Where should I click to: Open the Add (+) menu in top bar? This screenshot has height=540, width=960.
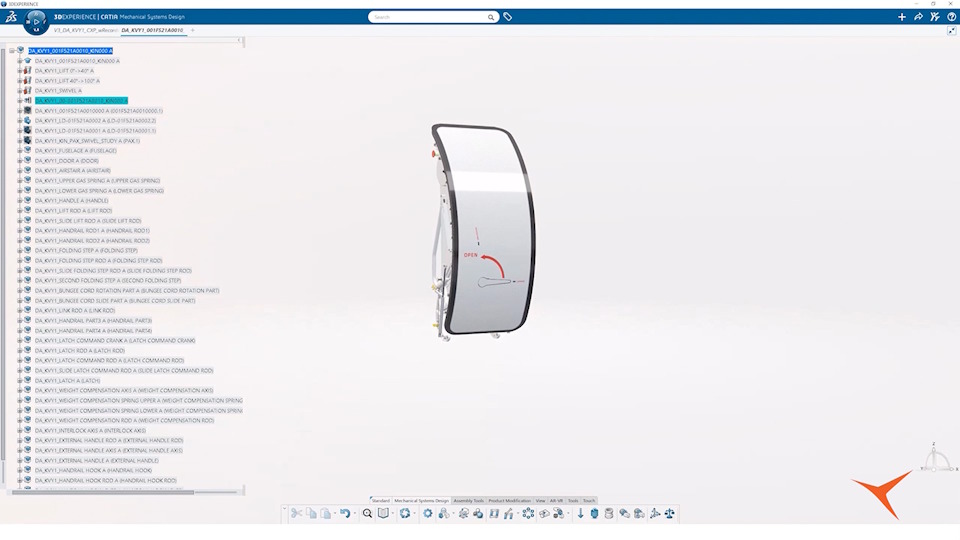coord(902,17)
